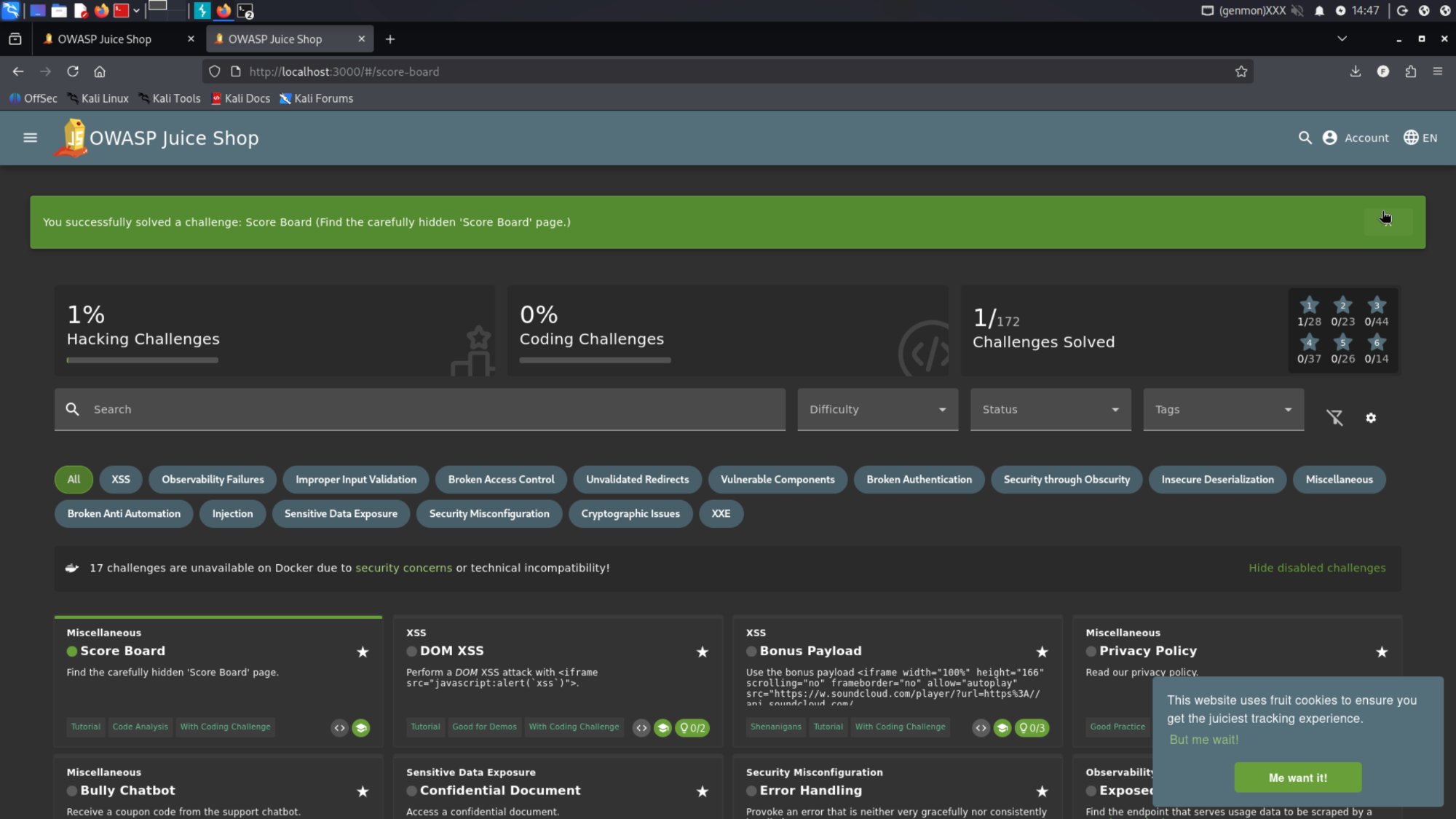The width and height of the screenshot is (1456, 819).
Task: Open the Kali Linux bookmark
Action: 98,98
